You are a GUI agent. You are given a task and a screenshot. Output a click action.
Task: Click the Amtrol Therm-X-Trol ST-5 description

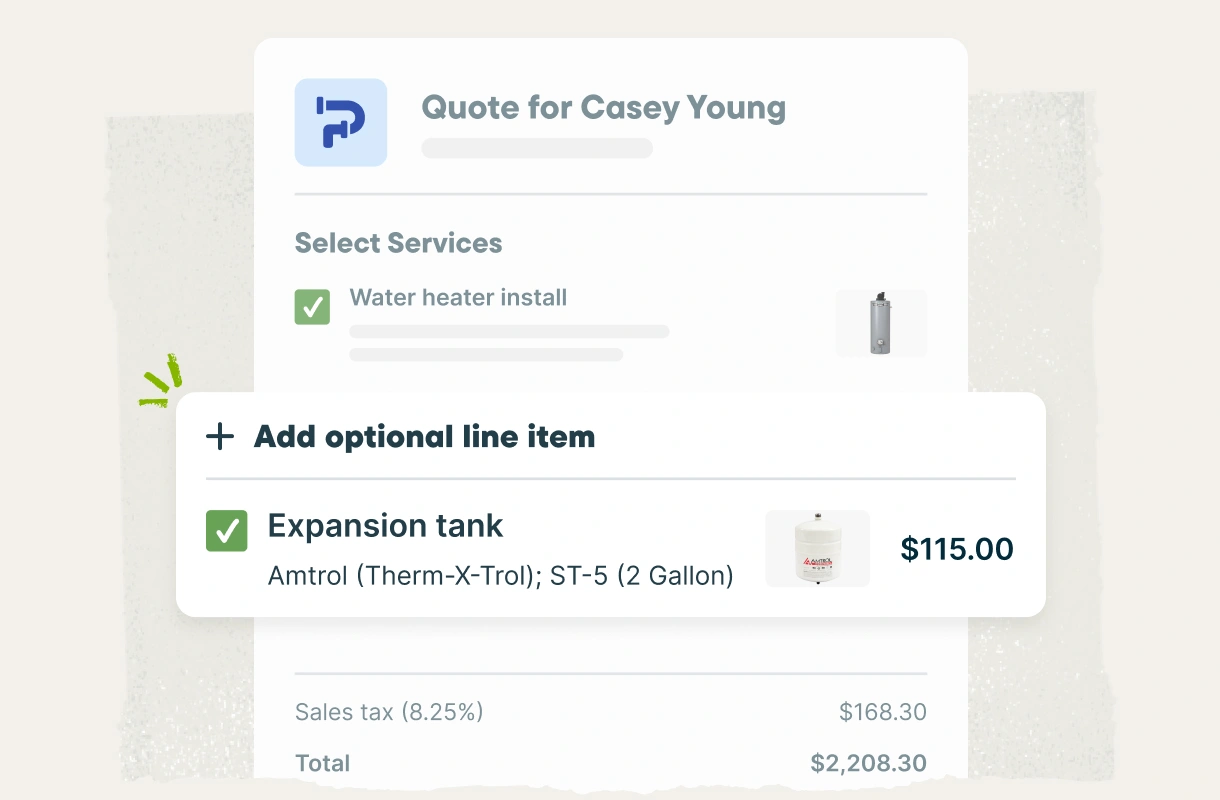[x=500, y=576]
